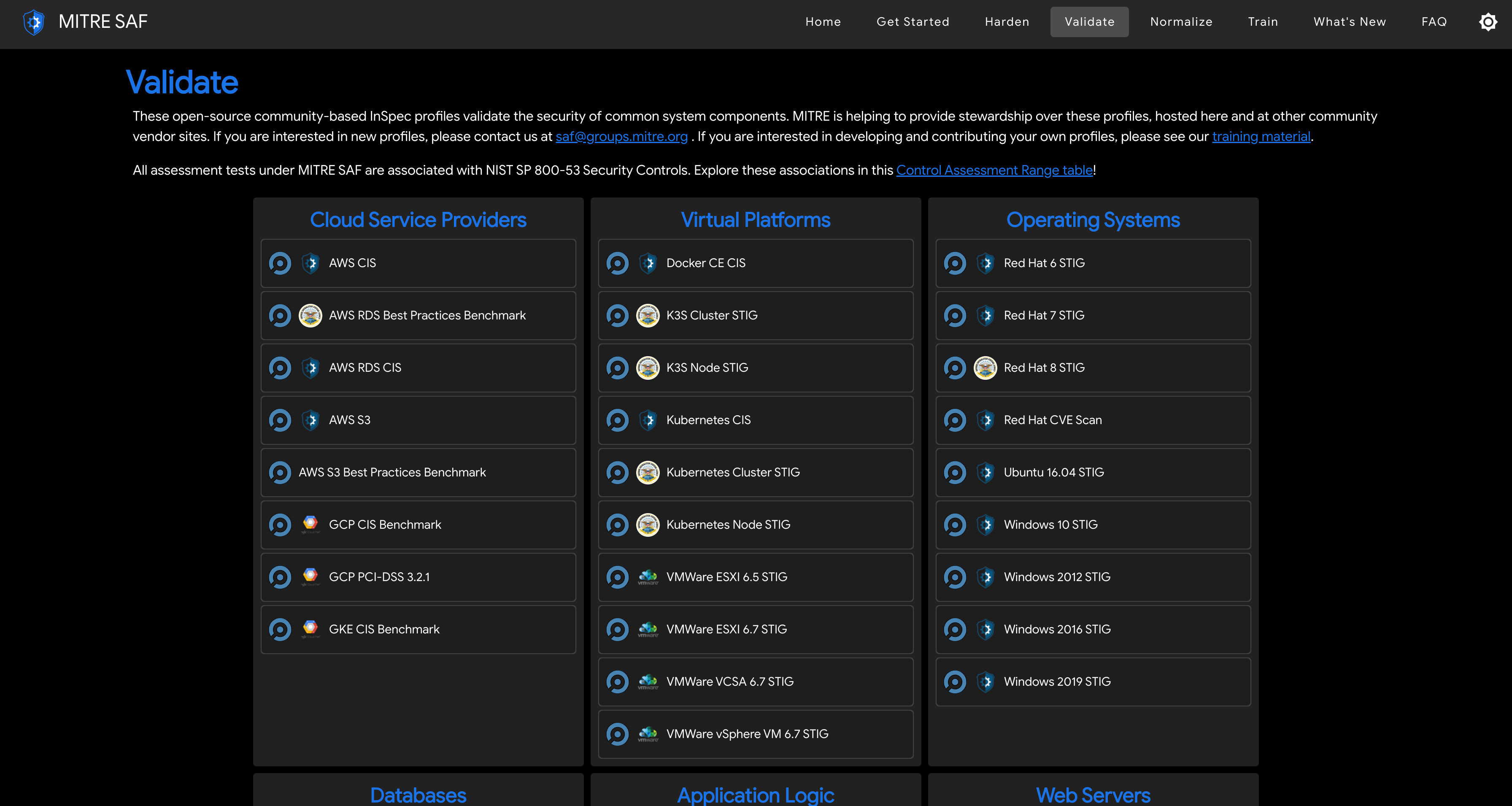Click seal icon beside AWS RDS Best Practices
The height and width of the screenshot is (806, 1512).
click(x=310, y=315)
